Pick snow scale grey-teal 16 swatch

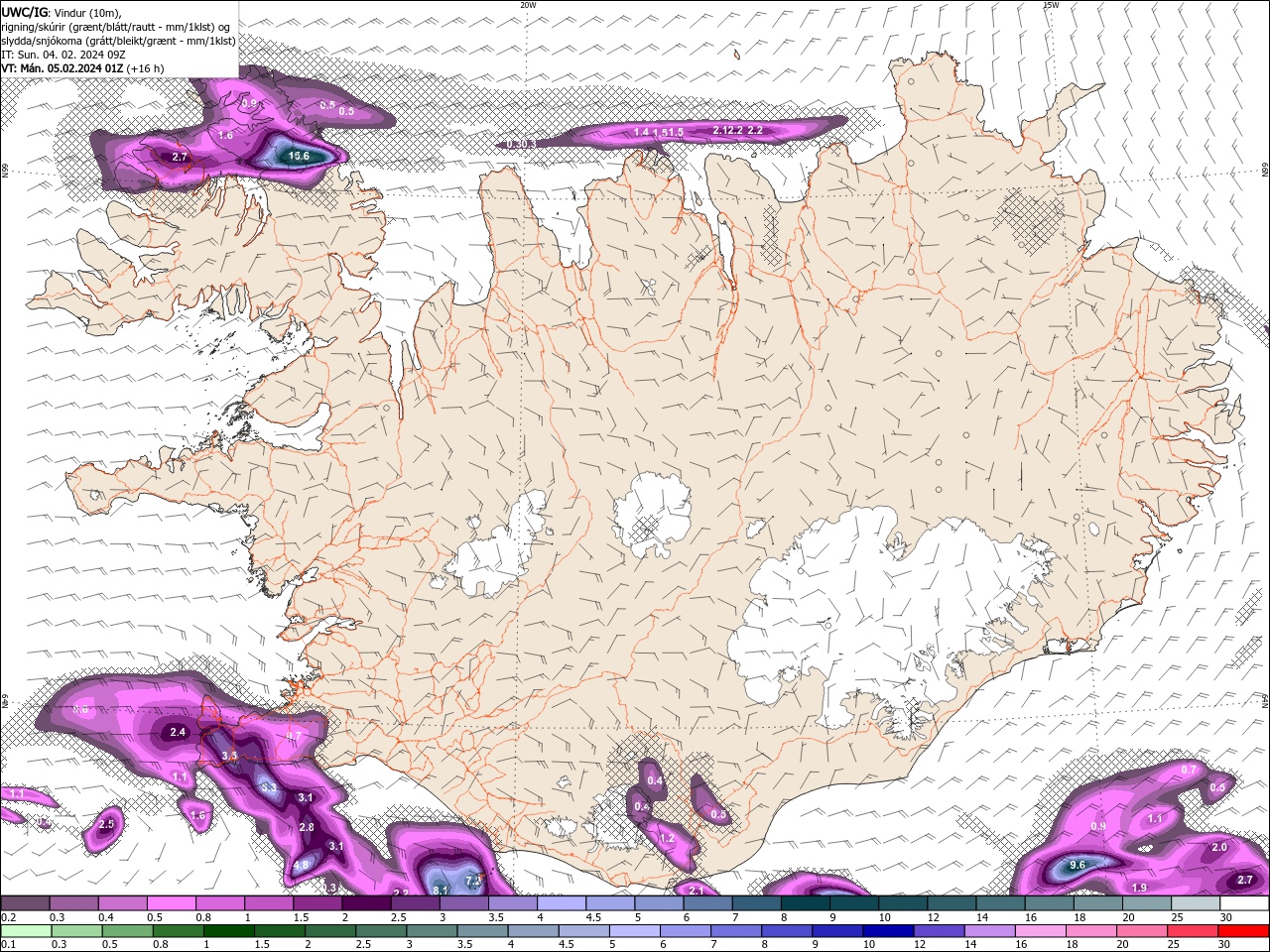pyautogui.click(x=1049, y=903)
